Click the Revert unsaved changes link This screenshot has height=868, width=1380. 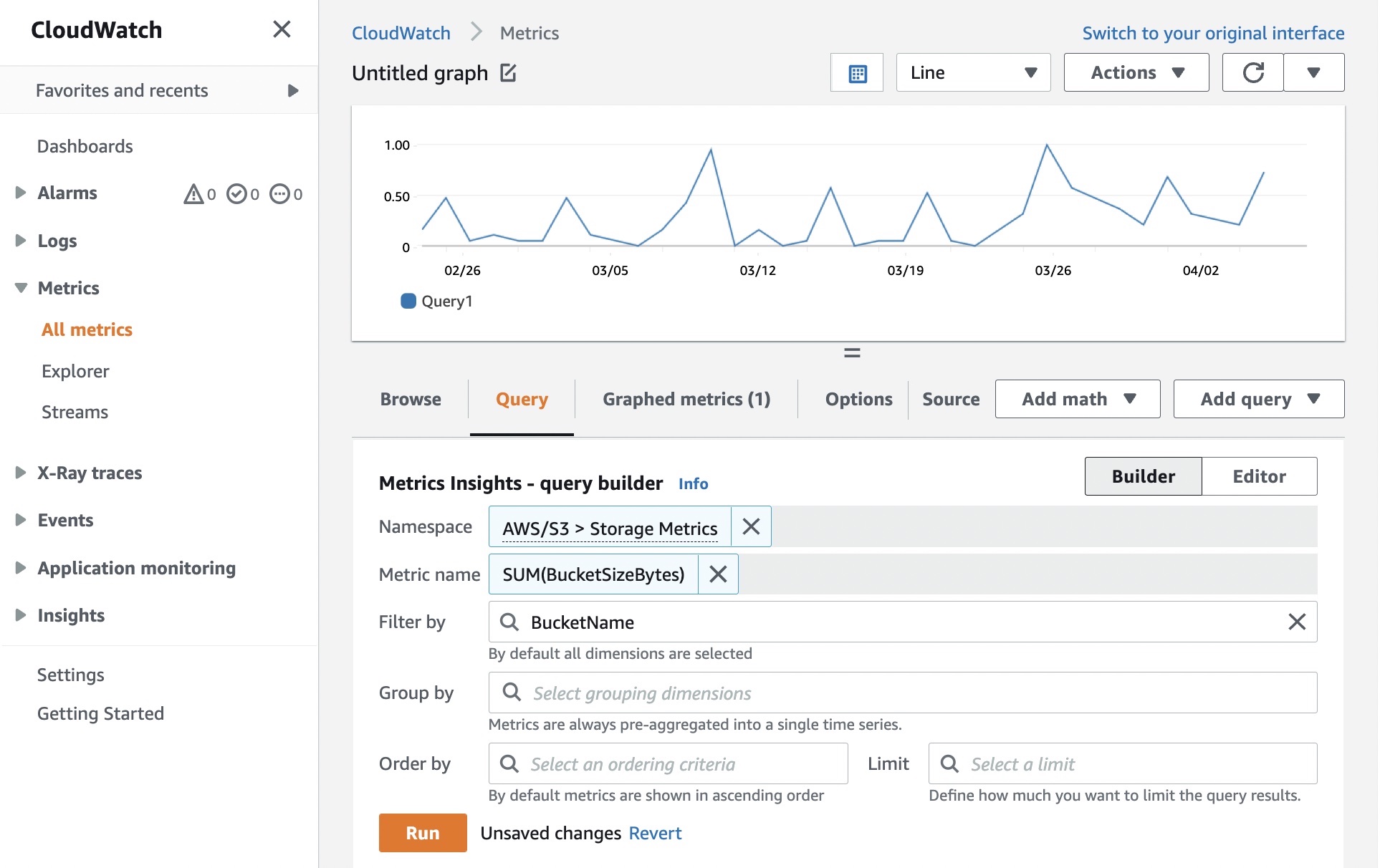click(655, 834)
